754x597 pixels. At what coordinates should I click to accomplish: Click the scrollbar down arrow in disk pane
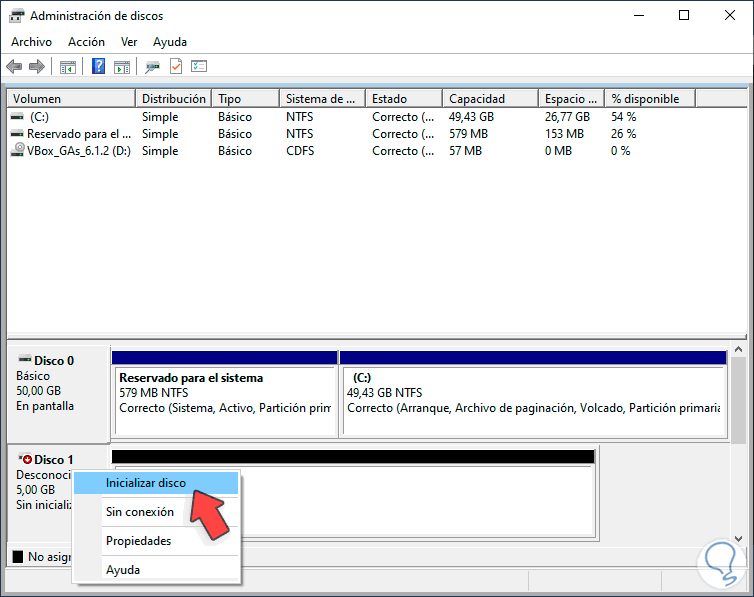click(738, 539)
